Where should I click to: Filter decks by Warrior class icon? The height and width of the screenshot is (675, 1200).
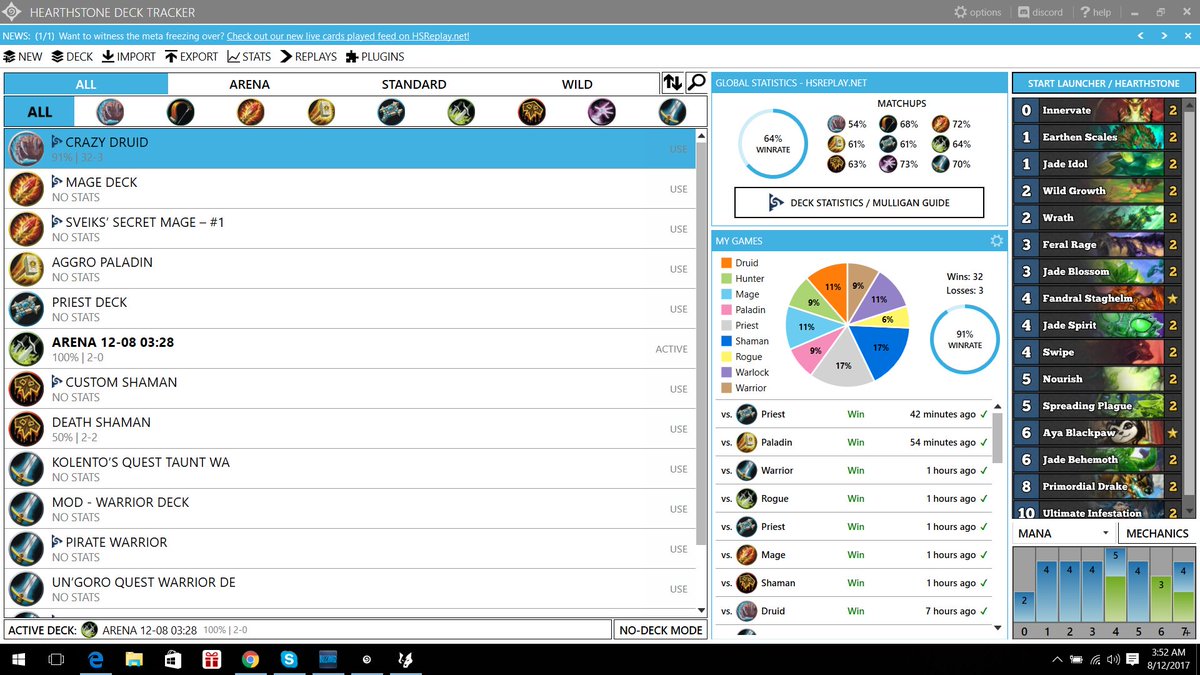[672, 111]
